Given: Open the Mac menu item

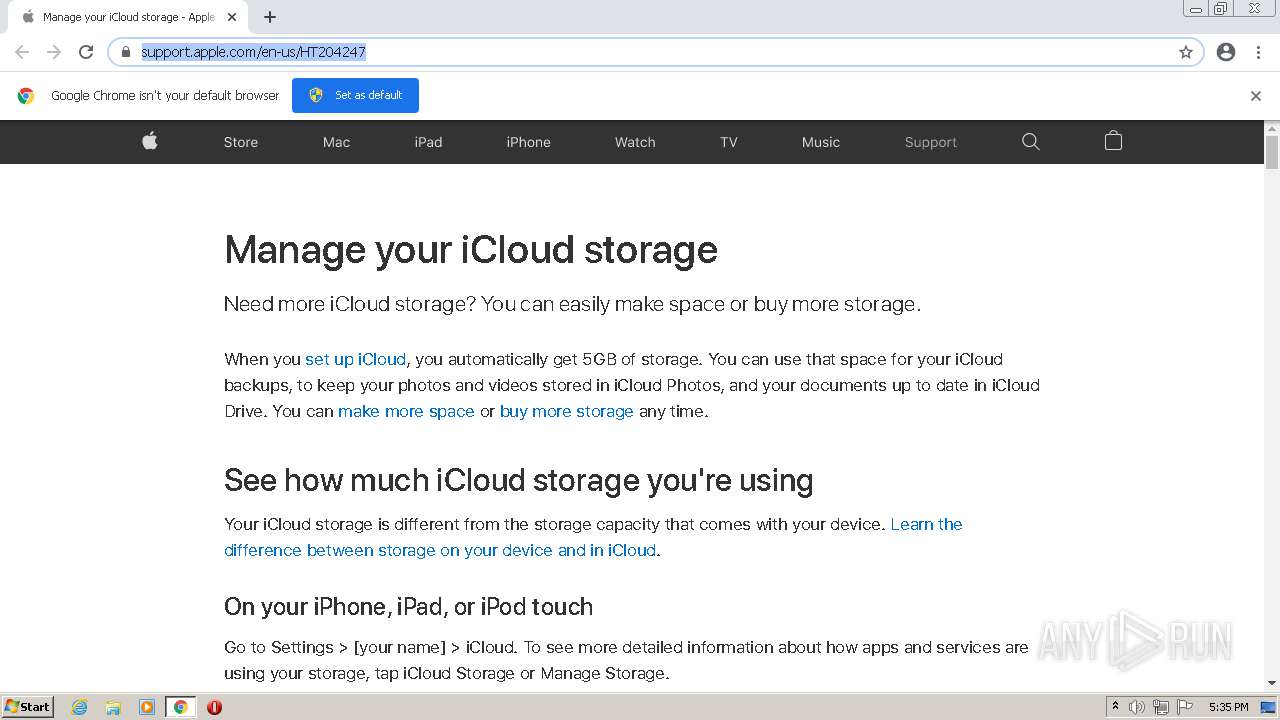Looking at the screenshot, I should click(x=336, y=142).
